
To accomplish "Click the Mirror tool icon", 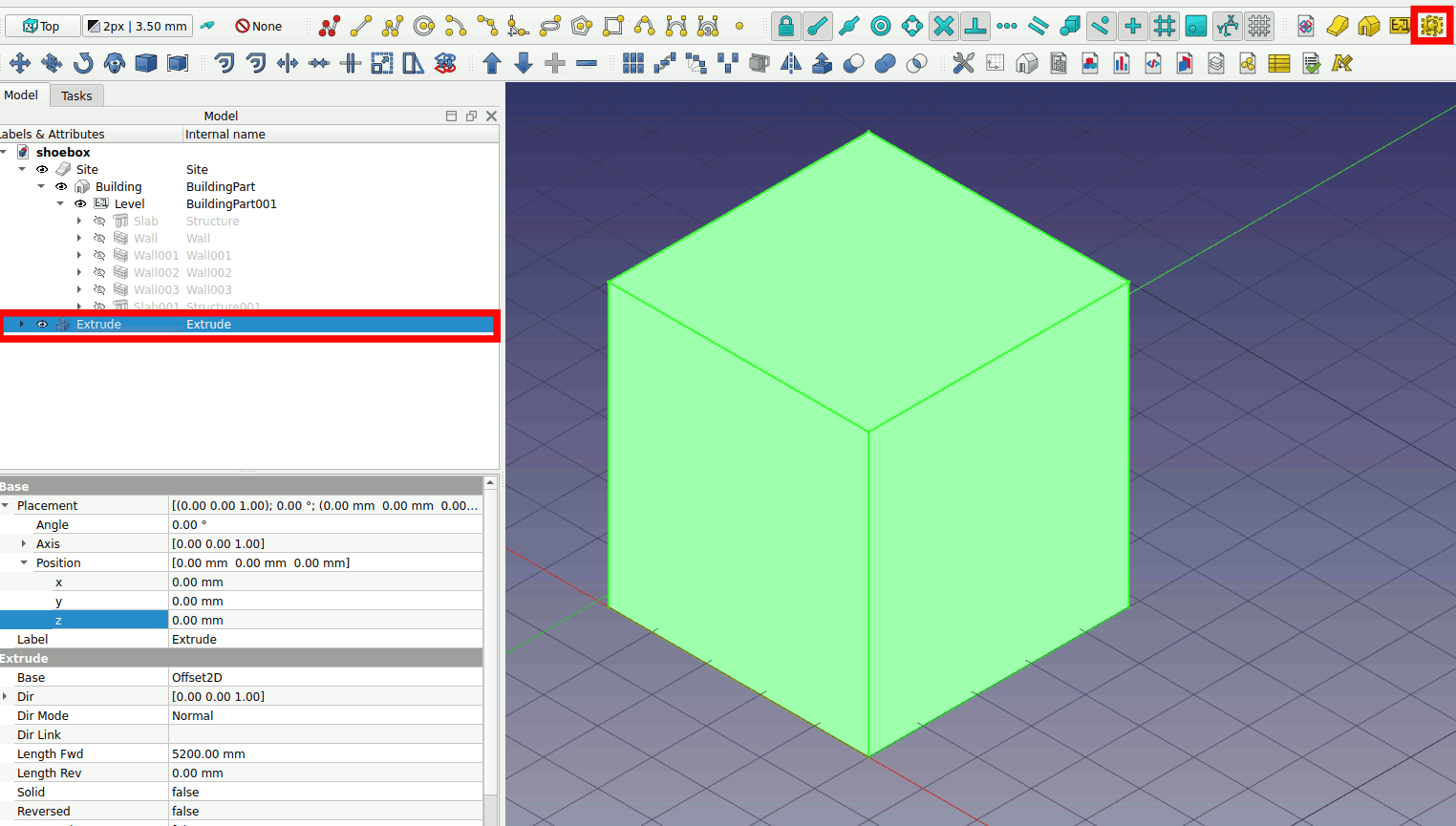I will [791, 64].
